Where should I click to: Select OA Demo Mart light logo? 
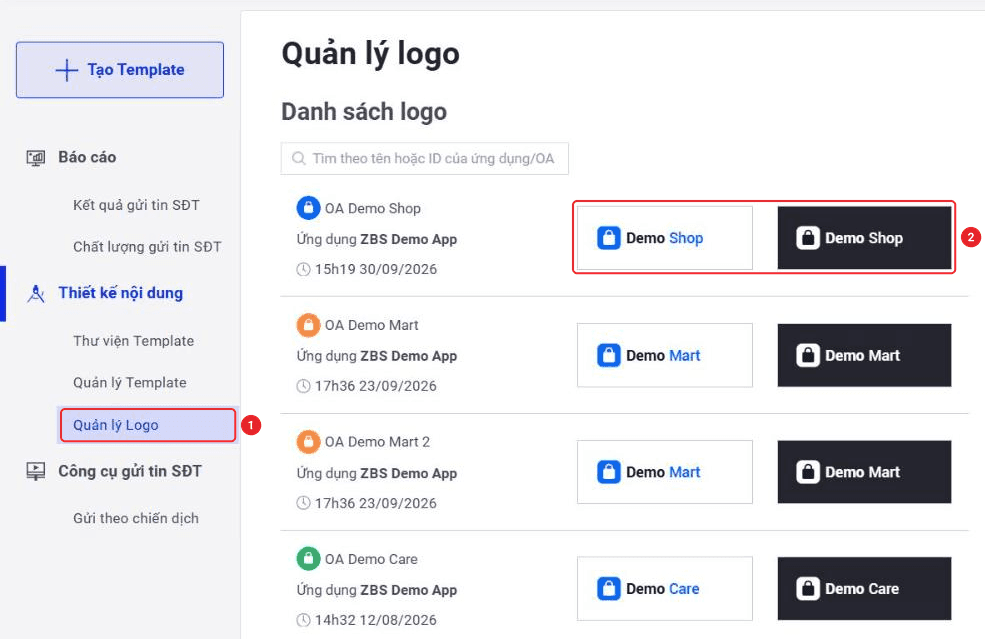(x=665, y=355)
